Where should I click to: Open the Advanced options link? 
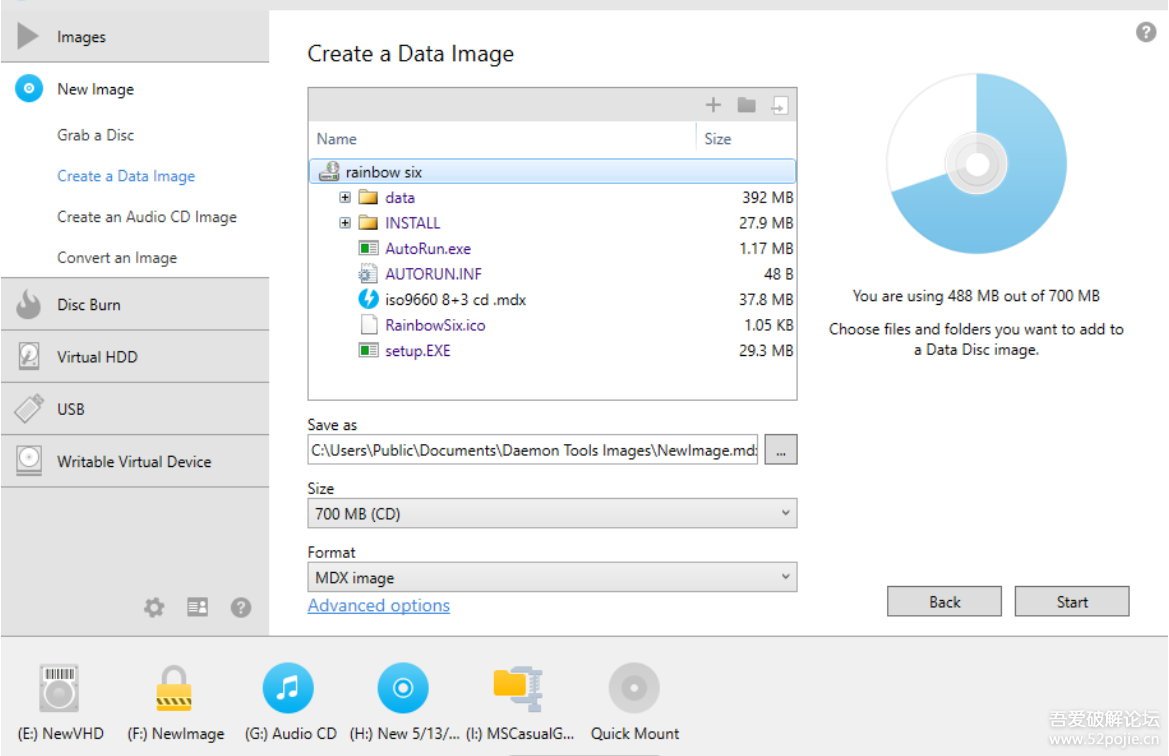379,605
